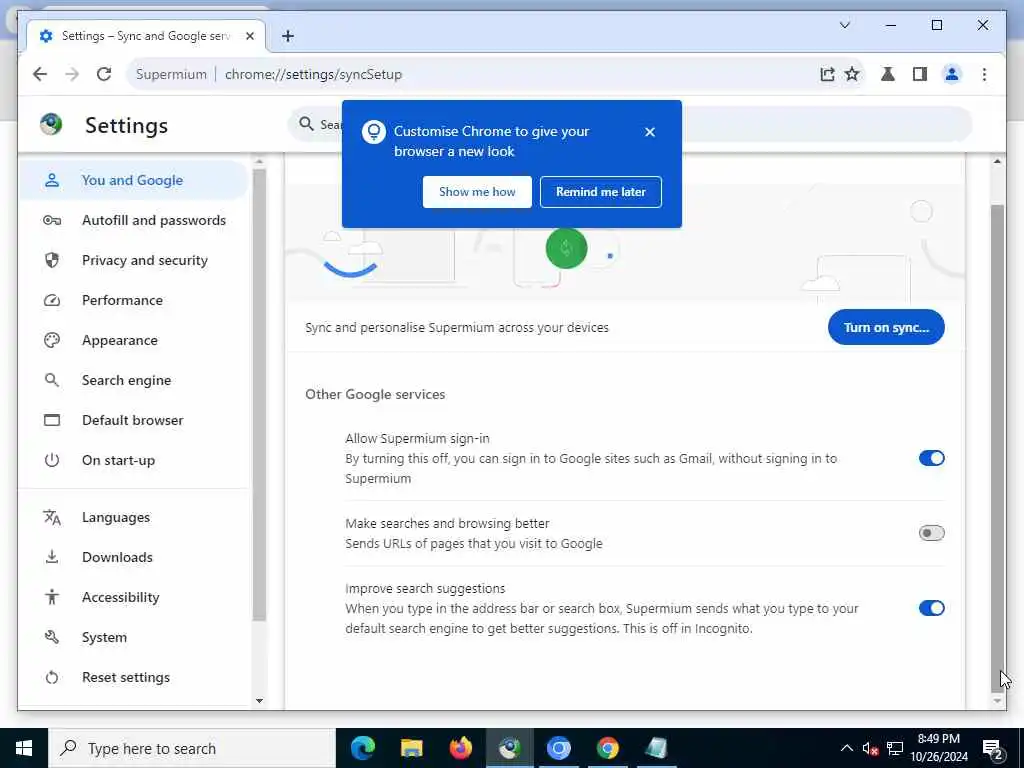Open the three-dot browser menu

tap(984, 74)
